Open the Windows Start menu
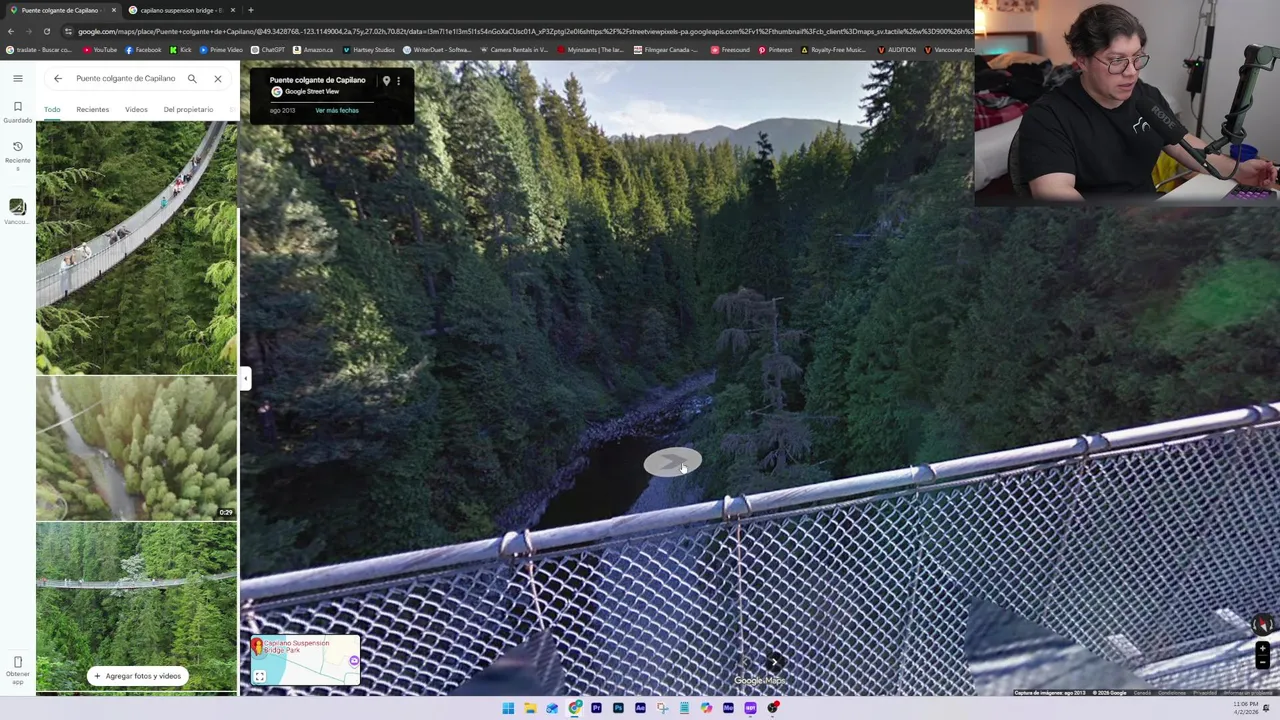Image resolution: width=1280 pixels, height=720 pixels. pos(508,708)
